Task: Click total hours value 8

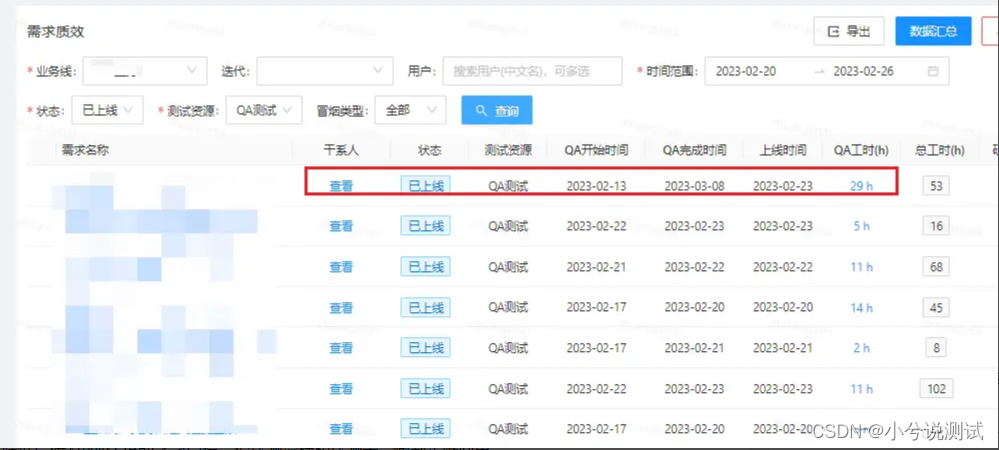Action: point(936,348)
